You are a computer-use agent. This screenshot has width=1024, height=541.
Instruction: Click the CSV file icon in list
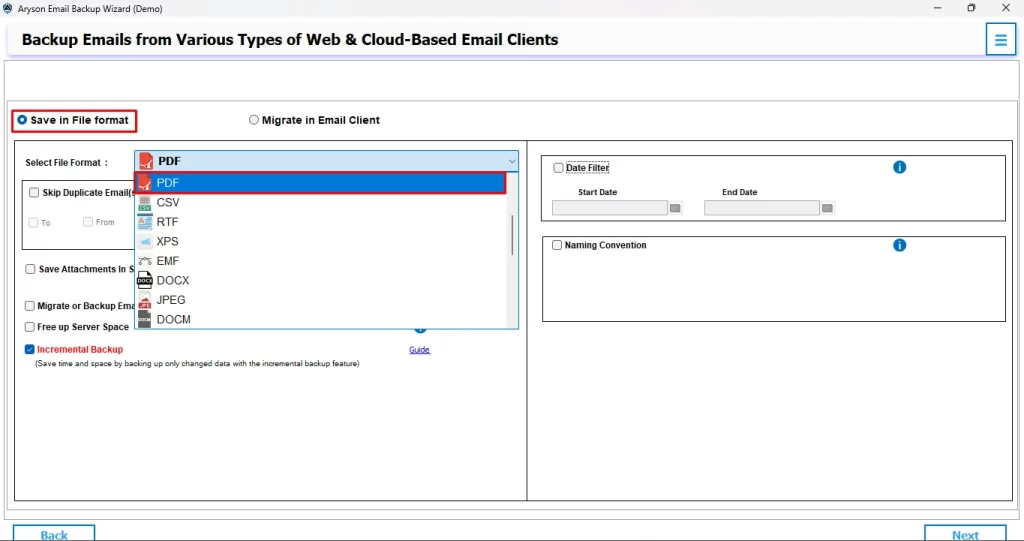145,203
